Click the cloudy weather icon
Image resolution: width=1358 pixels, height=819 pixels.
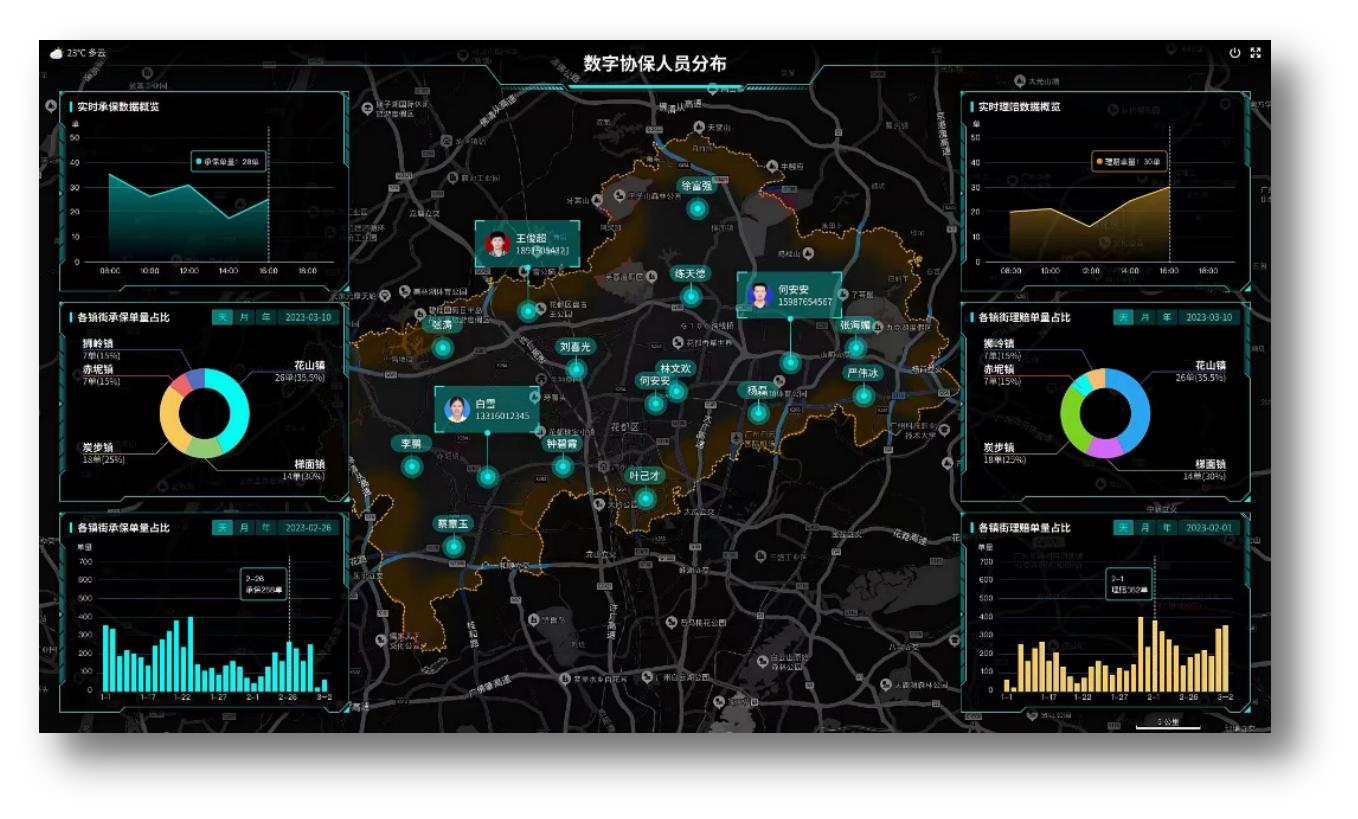tap(57, 53)
